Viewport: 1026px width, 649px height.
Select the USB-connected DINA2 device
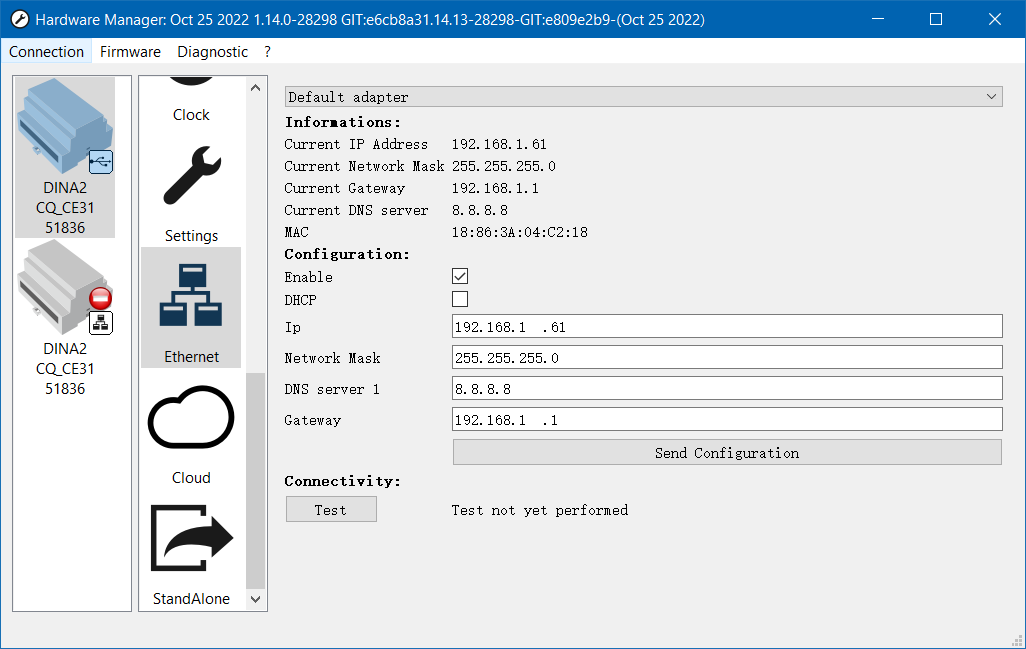[x=65, y=157]
